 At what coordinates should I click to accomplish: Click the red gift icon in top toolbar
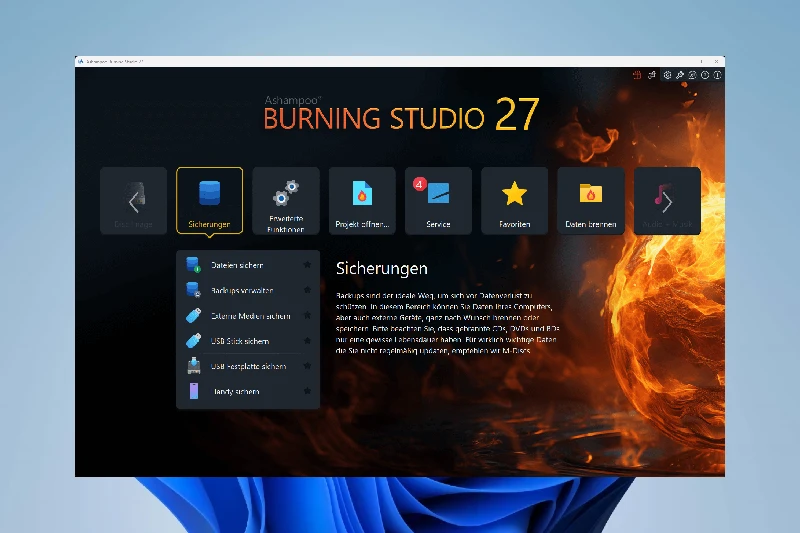[637, 75]
